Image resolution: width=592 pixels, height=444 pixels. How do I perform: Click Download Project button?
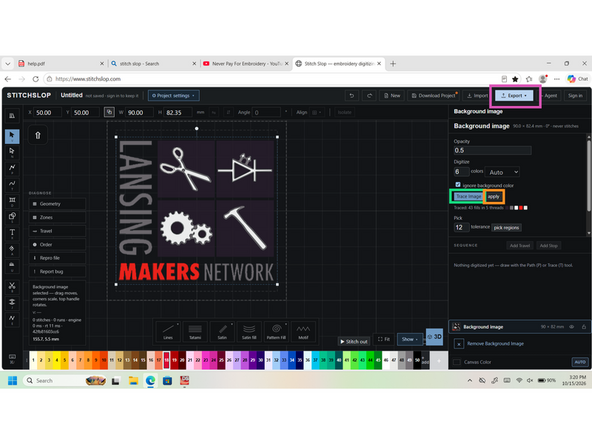click(x=433, y=96)
